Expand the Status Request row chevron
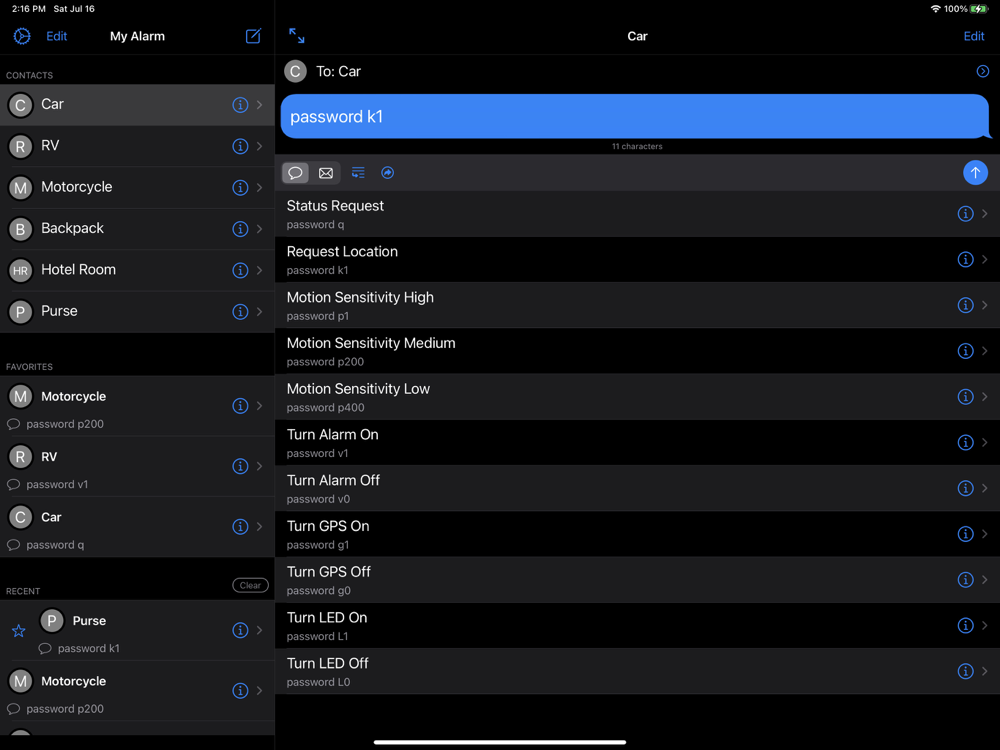The height and width of the screenshot is (750, 1000). (985, 214)
